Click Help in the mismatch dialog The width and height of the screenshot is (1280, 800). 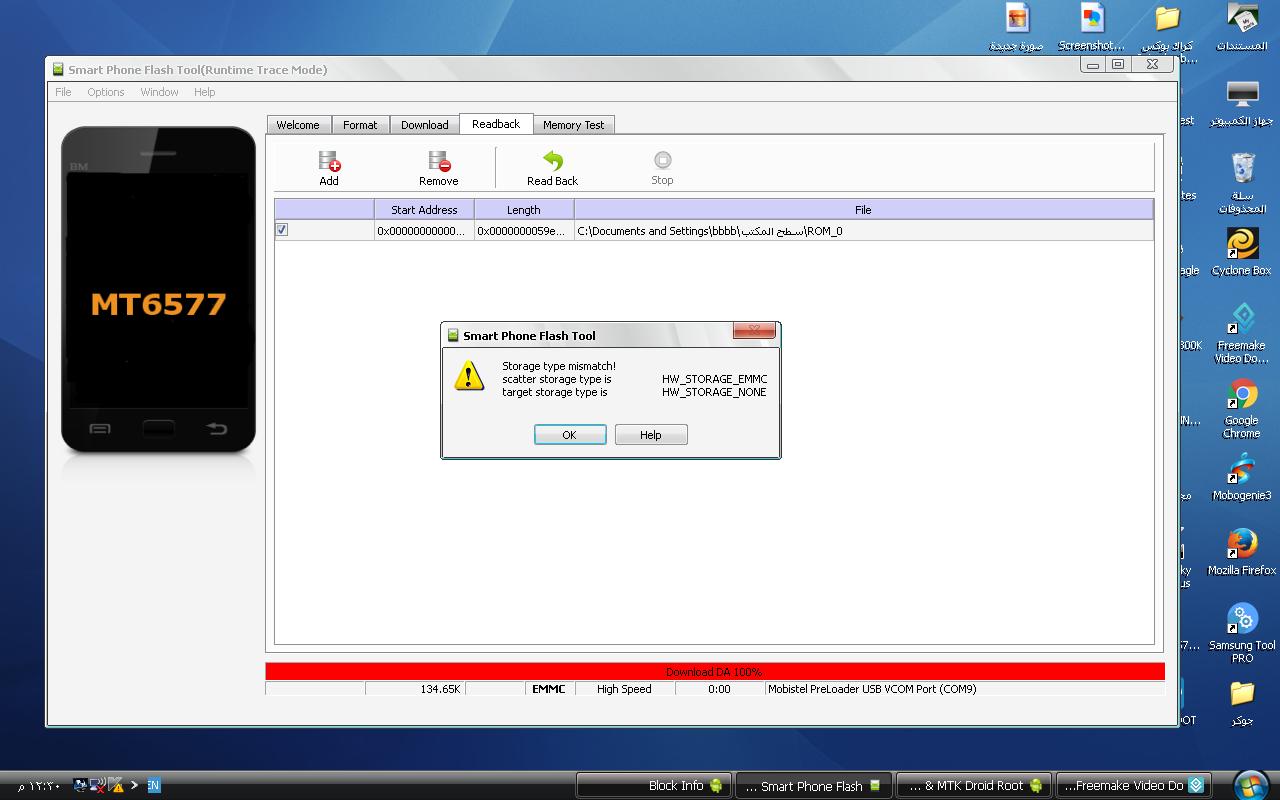[x=650, y=435]
